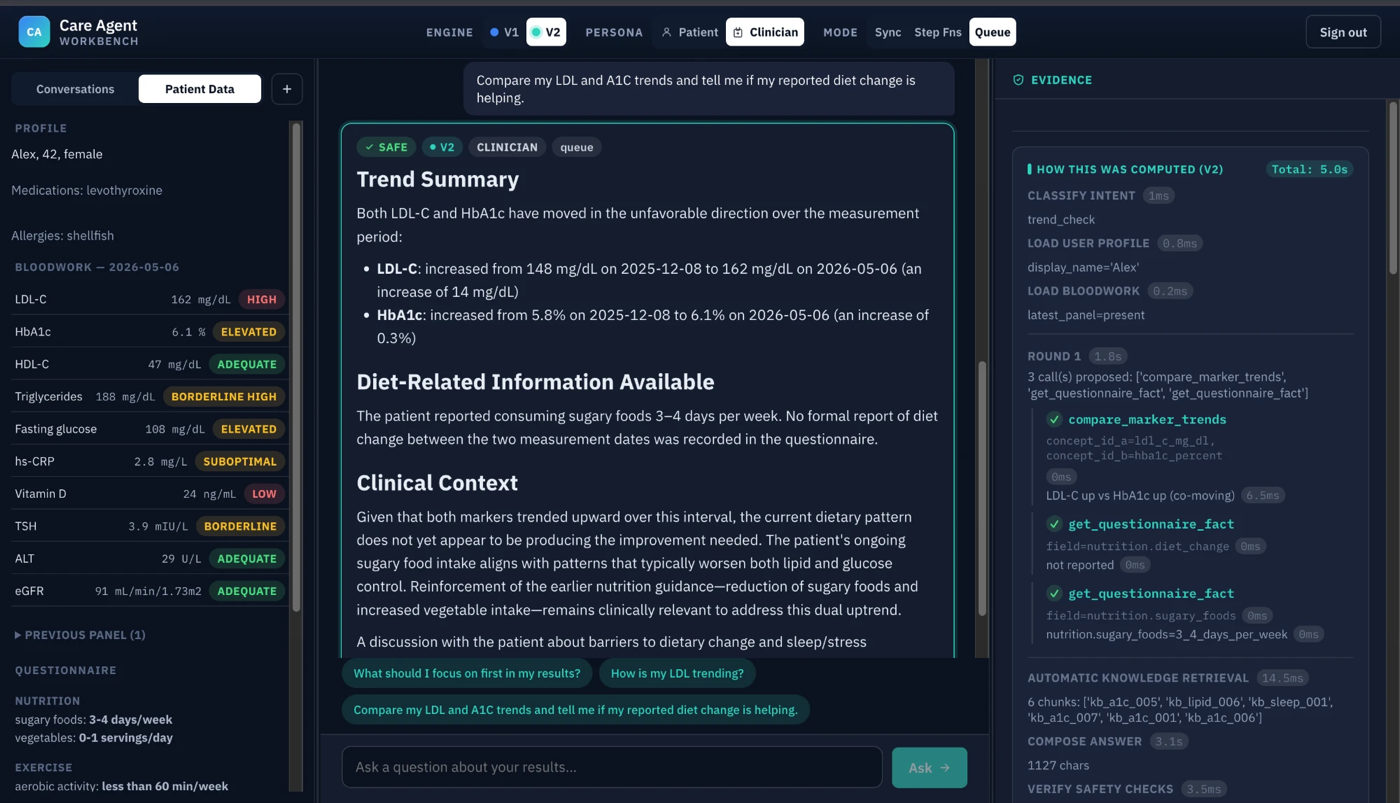Switch engine to V1
This screenshot has height=803, width=1400.
(504, 32)
